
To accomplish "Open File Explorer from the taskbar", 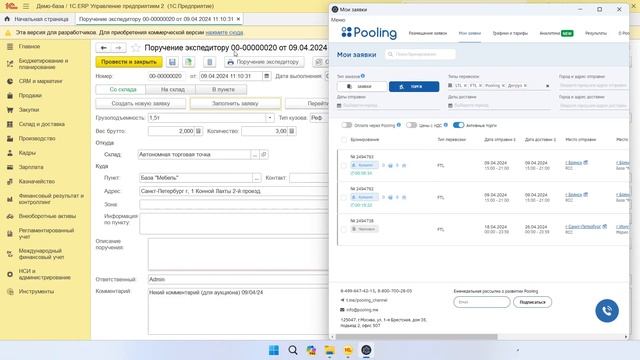I will click(x=329, y=350).
